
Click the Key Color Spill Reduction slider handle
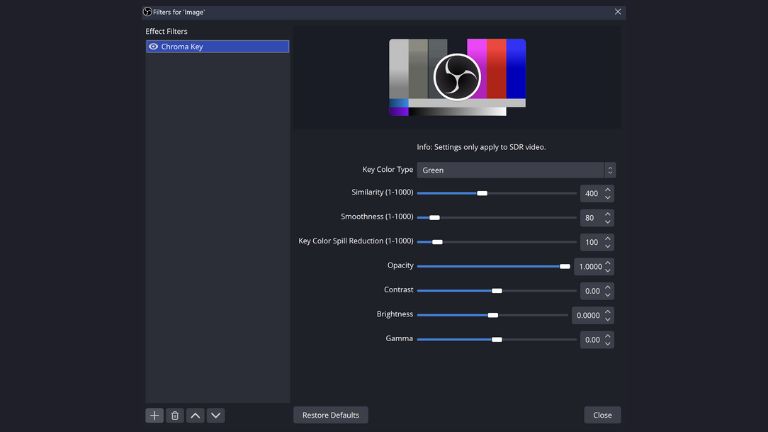pyautogui.click(x=437, y=242)
